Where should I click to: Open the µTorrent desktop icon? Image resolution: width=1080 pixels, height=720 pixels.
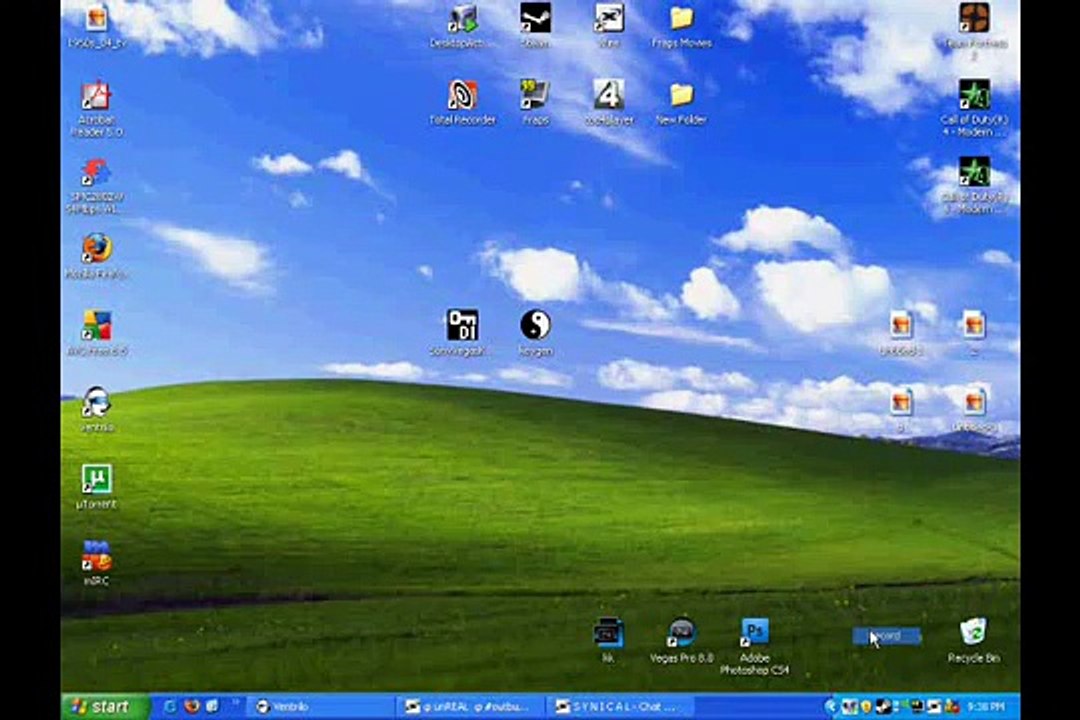click(96, 486)
